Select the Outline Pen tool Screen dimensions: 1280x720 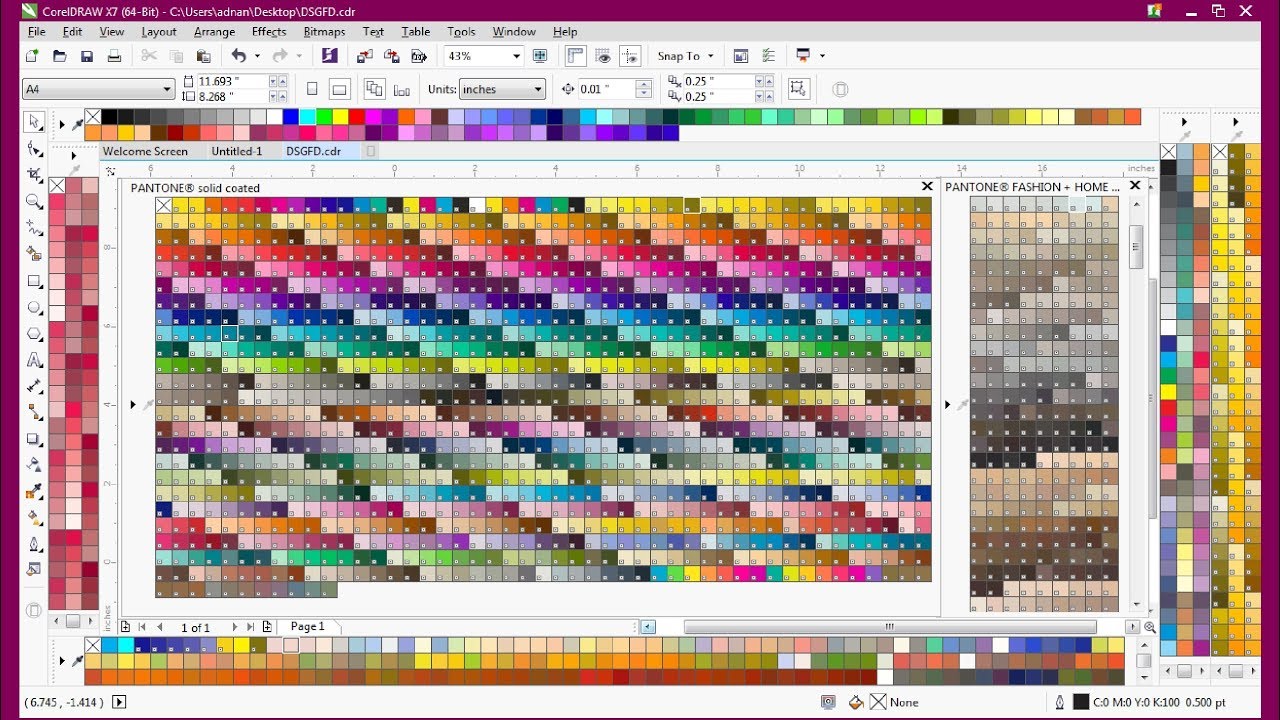[x=35, y=544]
